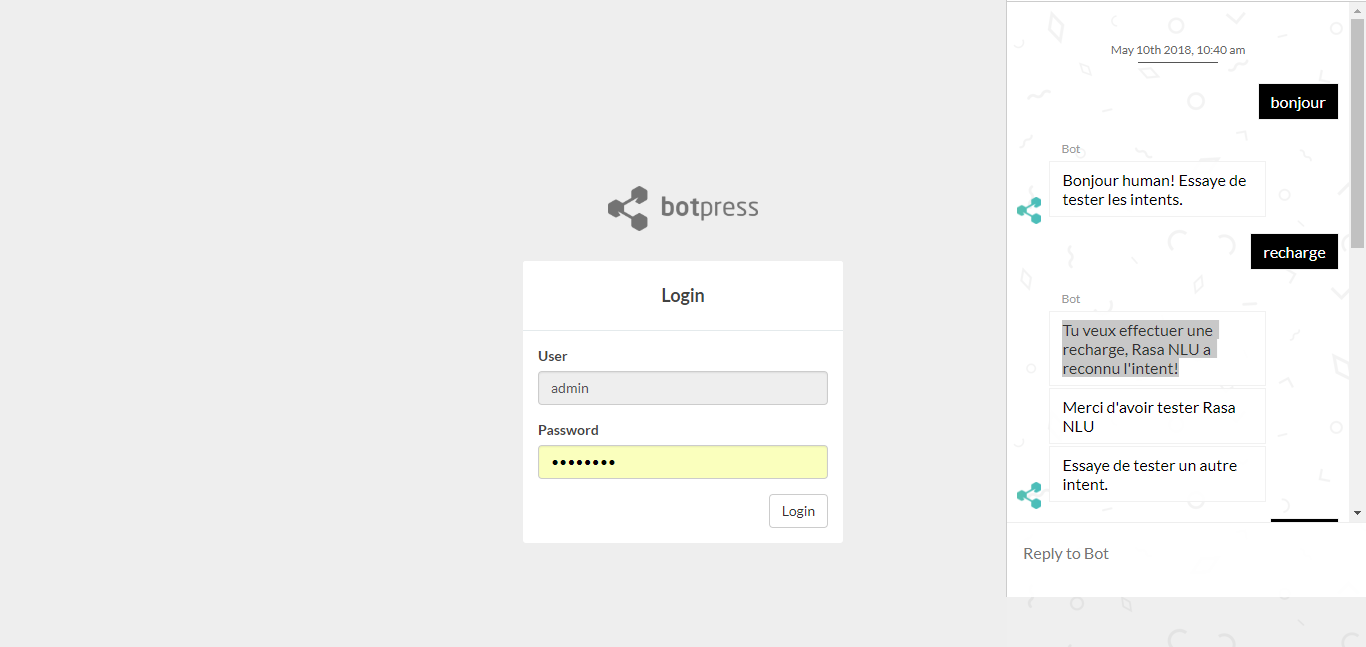Screen dimensions: 1366x647
Task: Click the Bot avatar icon beside 'Bonjour human!' message
Action: tap(1029, 210)
